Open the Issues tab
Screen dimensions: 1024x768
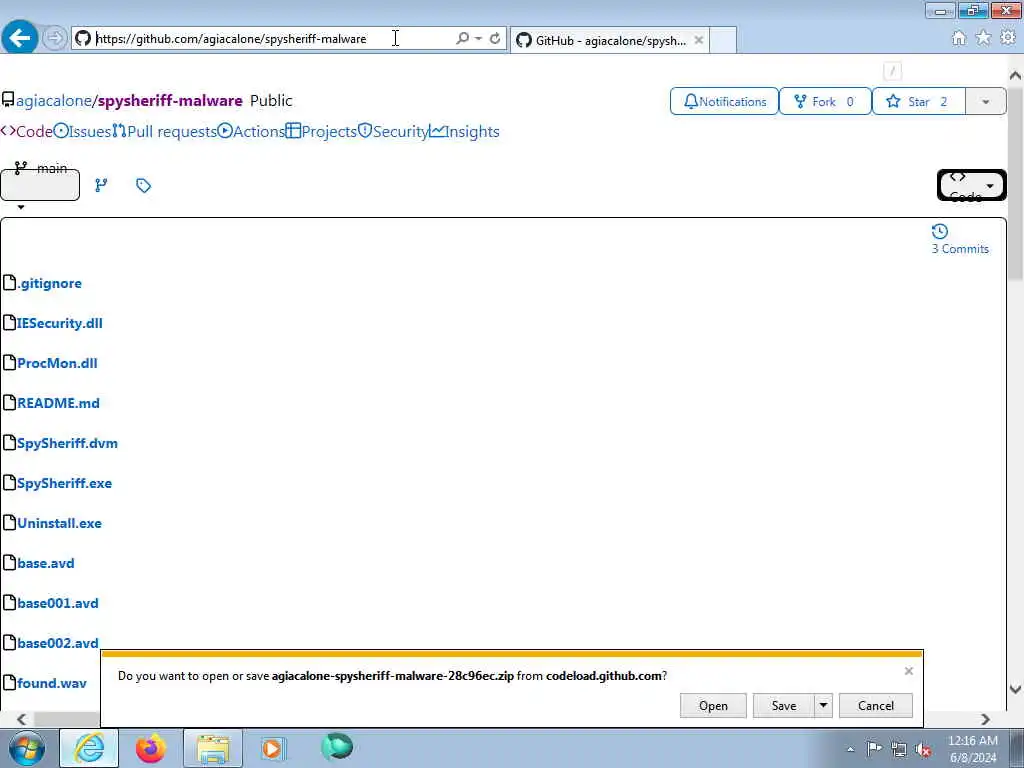[x=82, y=131]
